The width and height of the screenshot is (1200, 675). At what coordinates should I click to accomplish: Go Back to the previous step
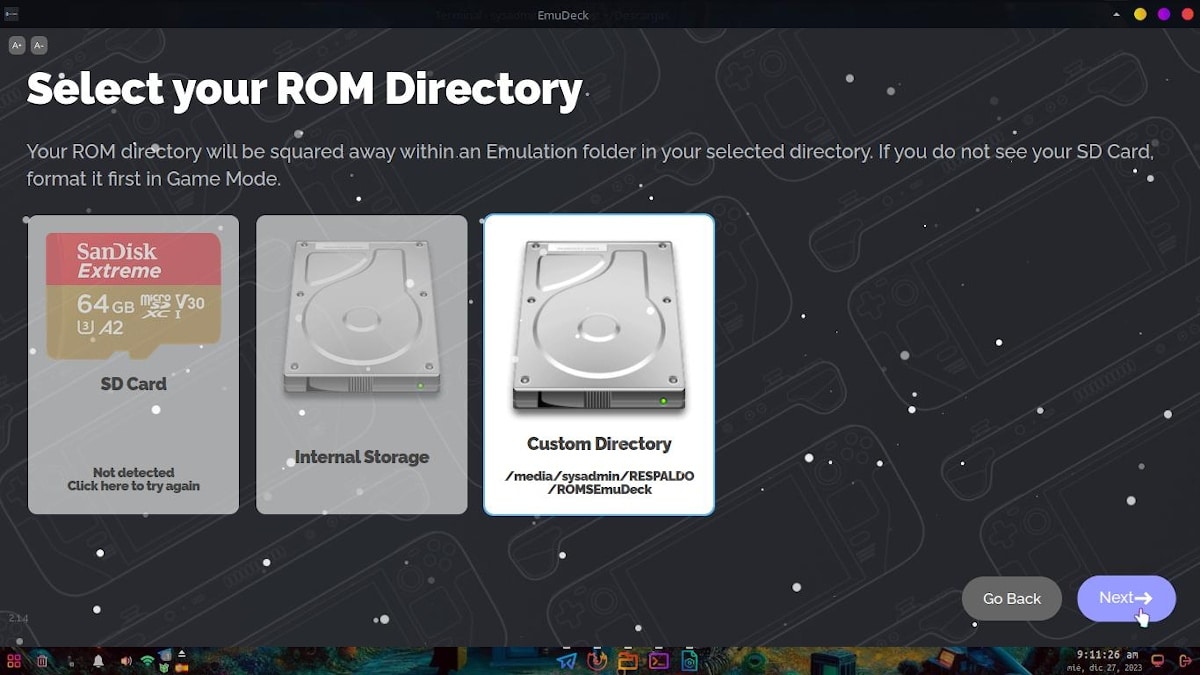1012,598
